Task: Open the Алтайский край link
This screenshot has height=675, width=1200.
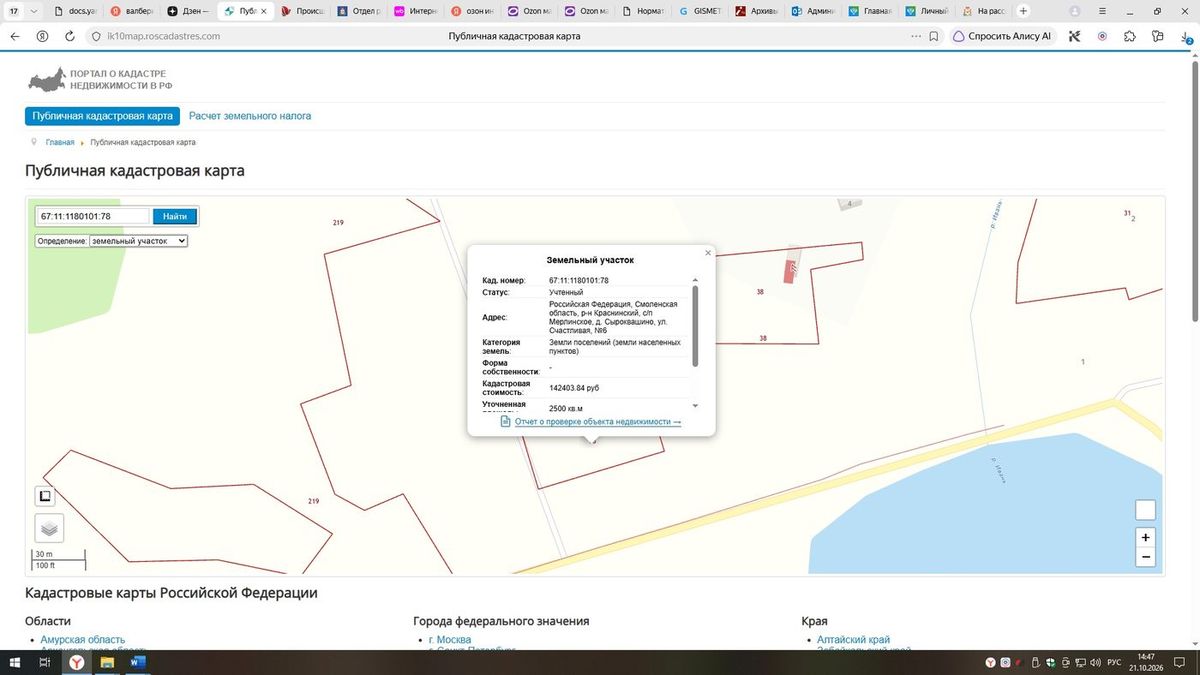Action: pyautogui.click(x=853, y=640)
